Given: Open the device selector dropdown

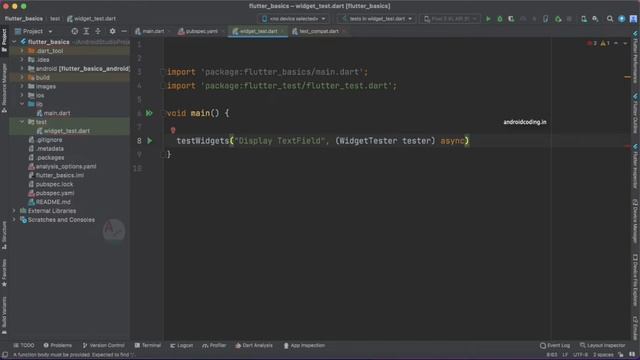Looking at the screenshot, I should 294,19.
